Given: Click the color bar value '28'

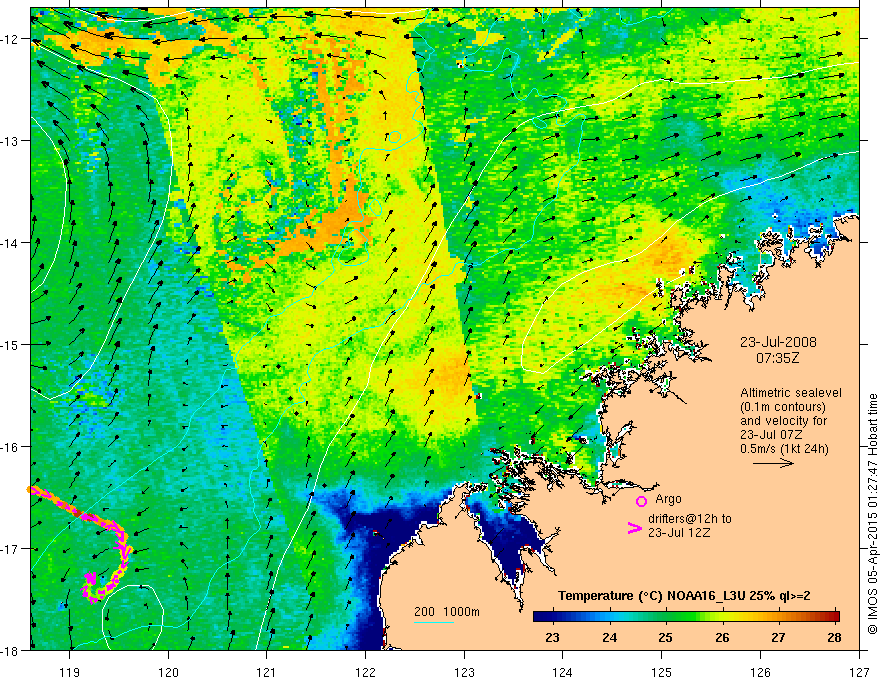Looking at the screenshot, I should (834, 637).
